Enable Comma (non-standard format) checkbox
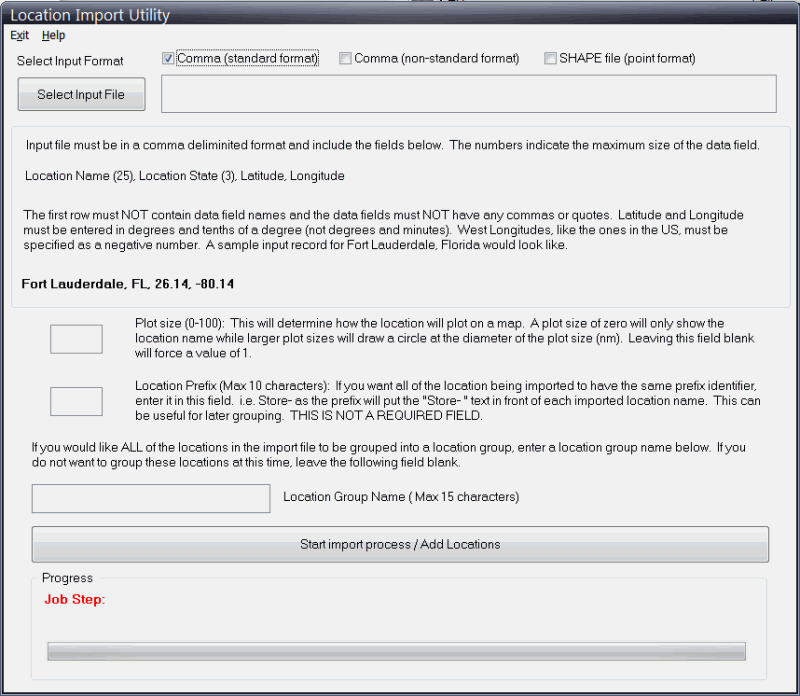 click(346, 59)
